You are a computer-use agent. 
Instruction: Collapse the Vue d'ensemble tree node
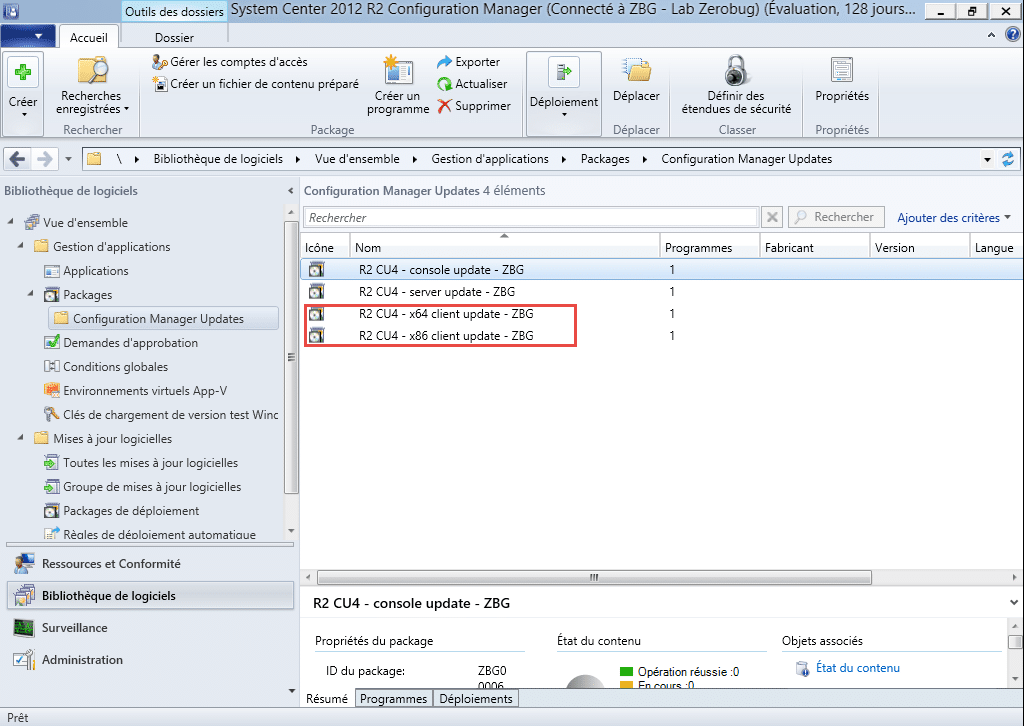point(11,222)
